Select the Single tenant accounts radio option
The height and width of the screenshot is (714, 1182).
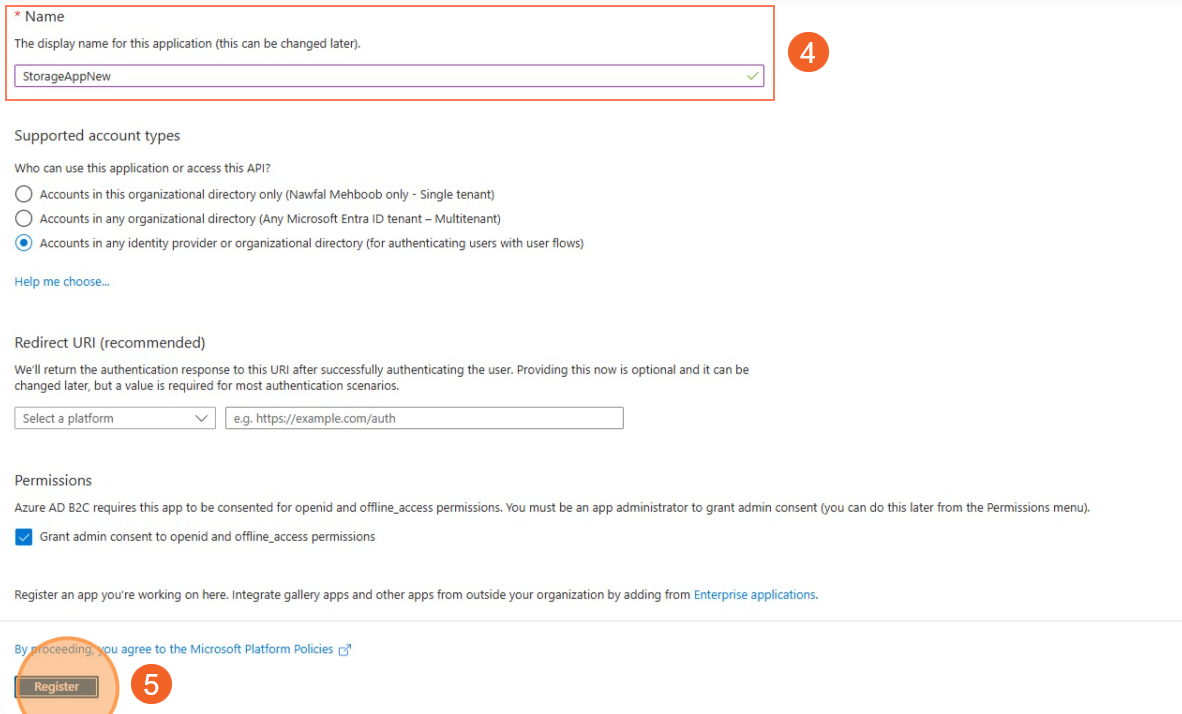[24, 194]
